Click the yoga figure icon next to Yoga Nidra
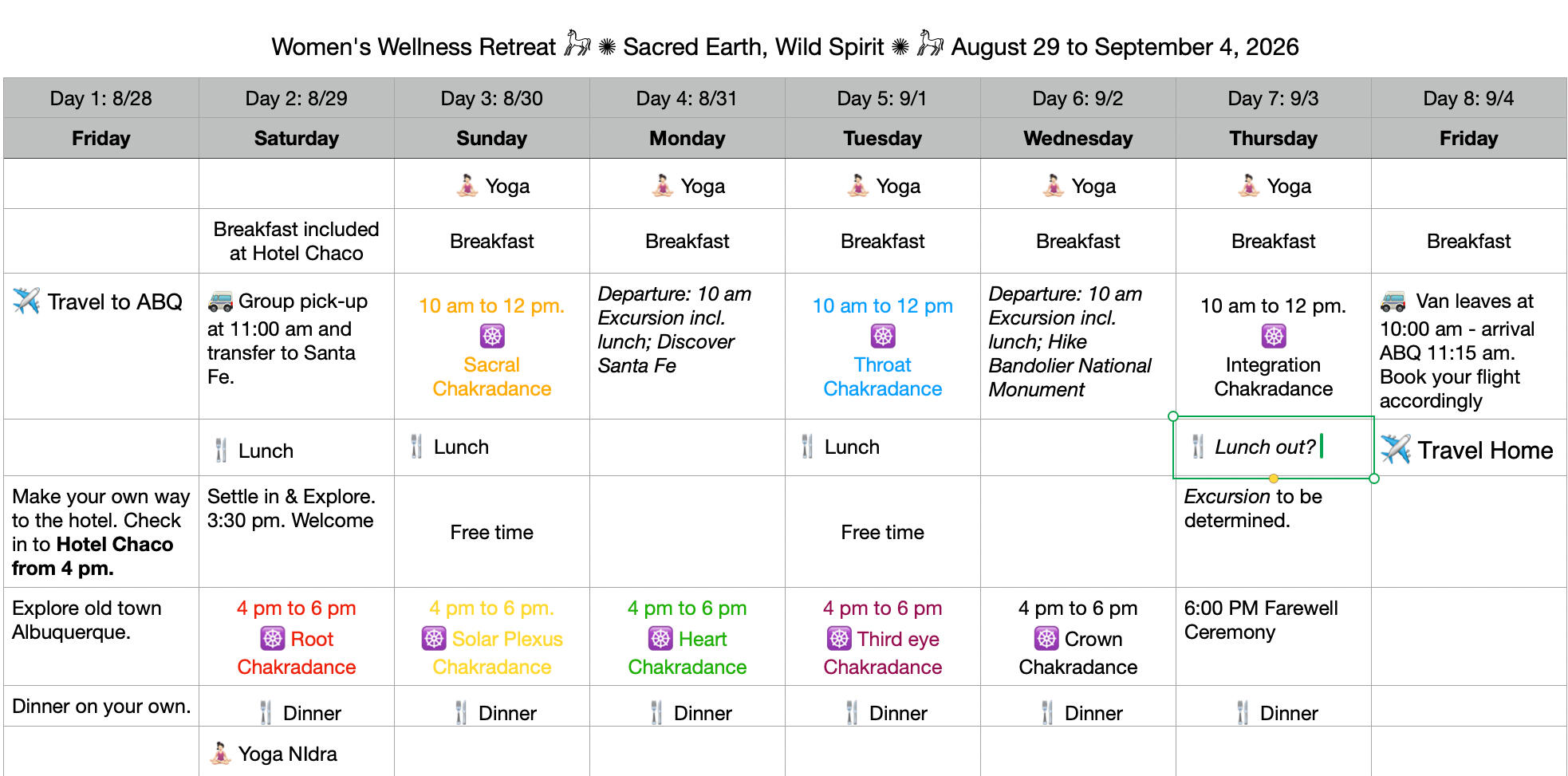The image size is (1568, 776). pos(221,754)
